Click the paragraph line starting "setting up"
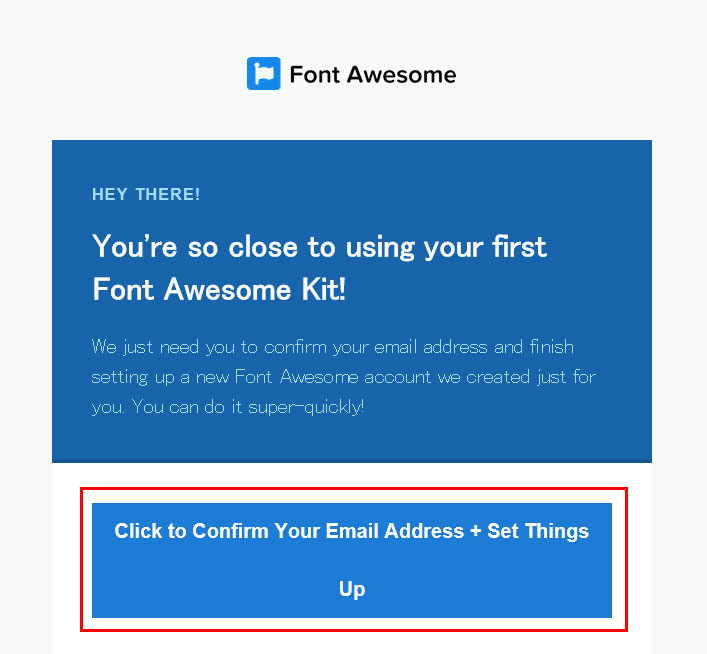Image resolution: width=707 pixels, height=654 pixels. (x=344, y=377)
